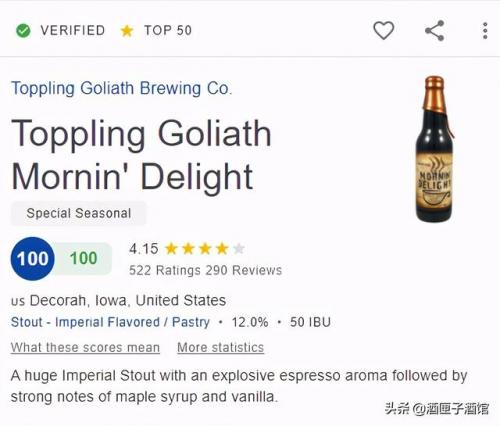Click the fifth gray rating star
500x426 pixels.
(239, 249)
